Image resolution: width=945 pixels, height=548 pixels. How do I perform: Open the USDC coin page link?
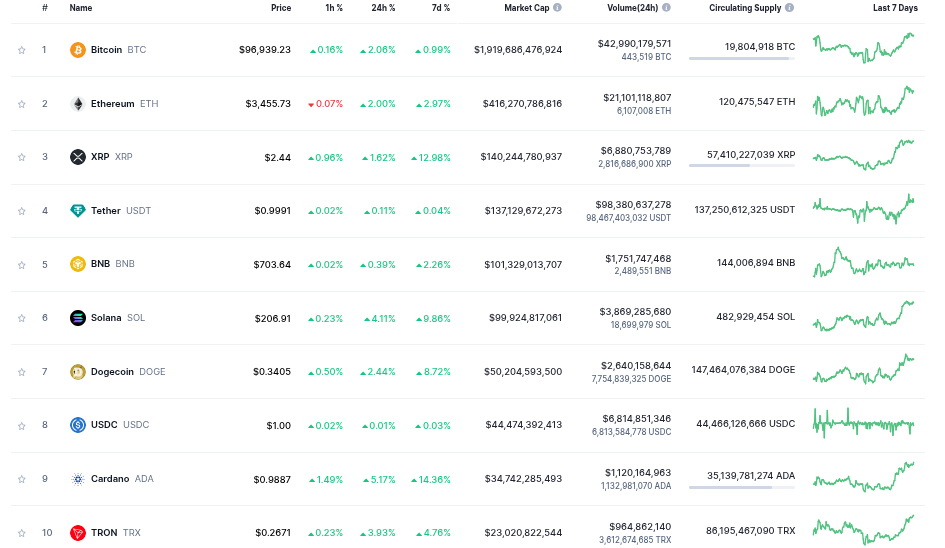(119, 425)
